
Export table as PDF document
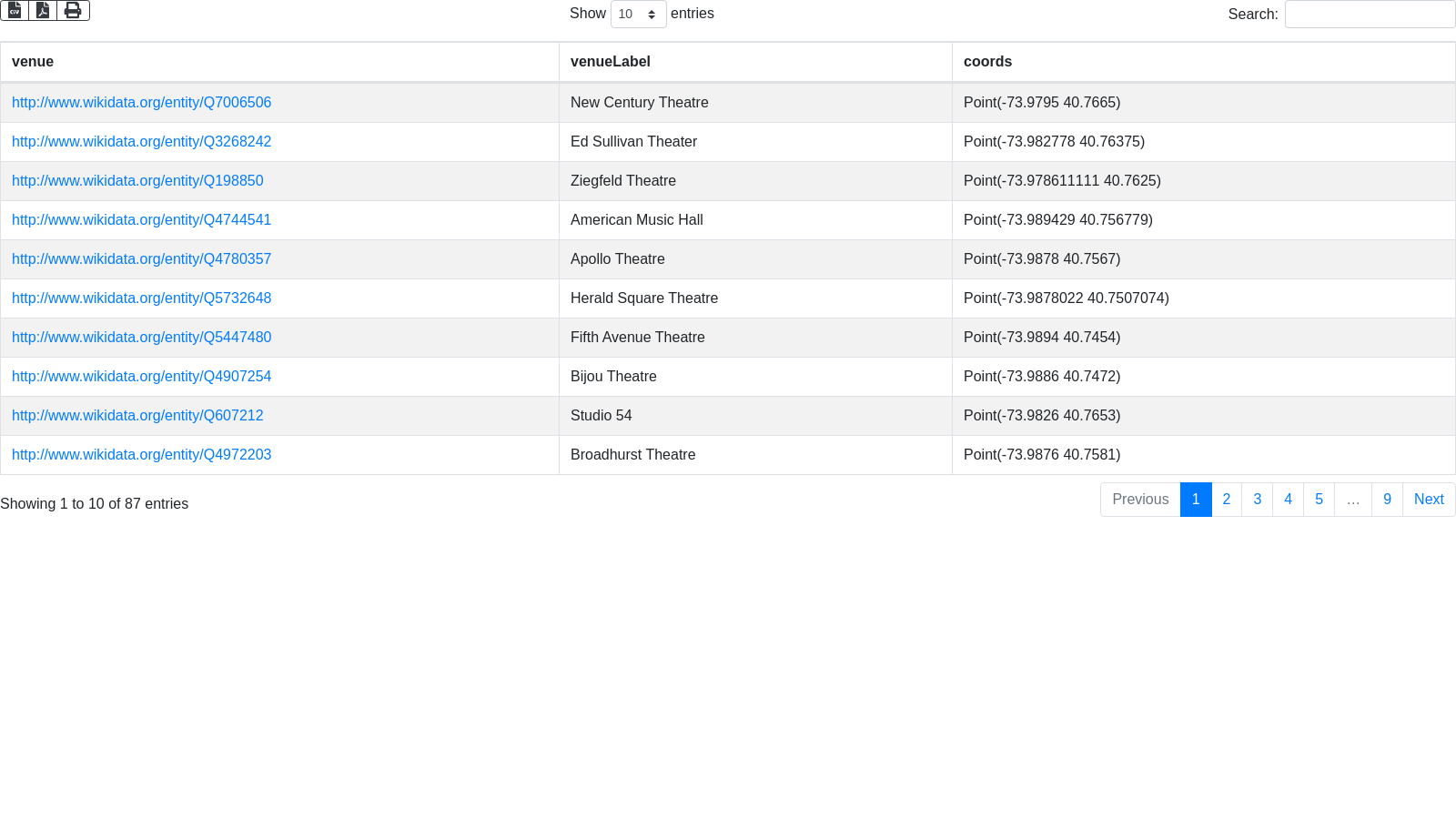(43, 10)
